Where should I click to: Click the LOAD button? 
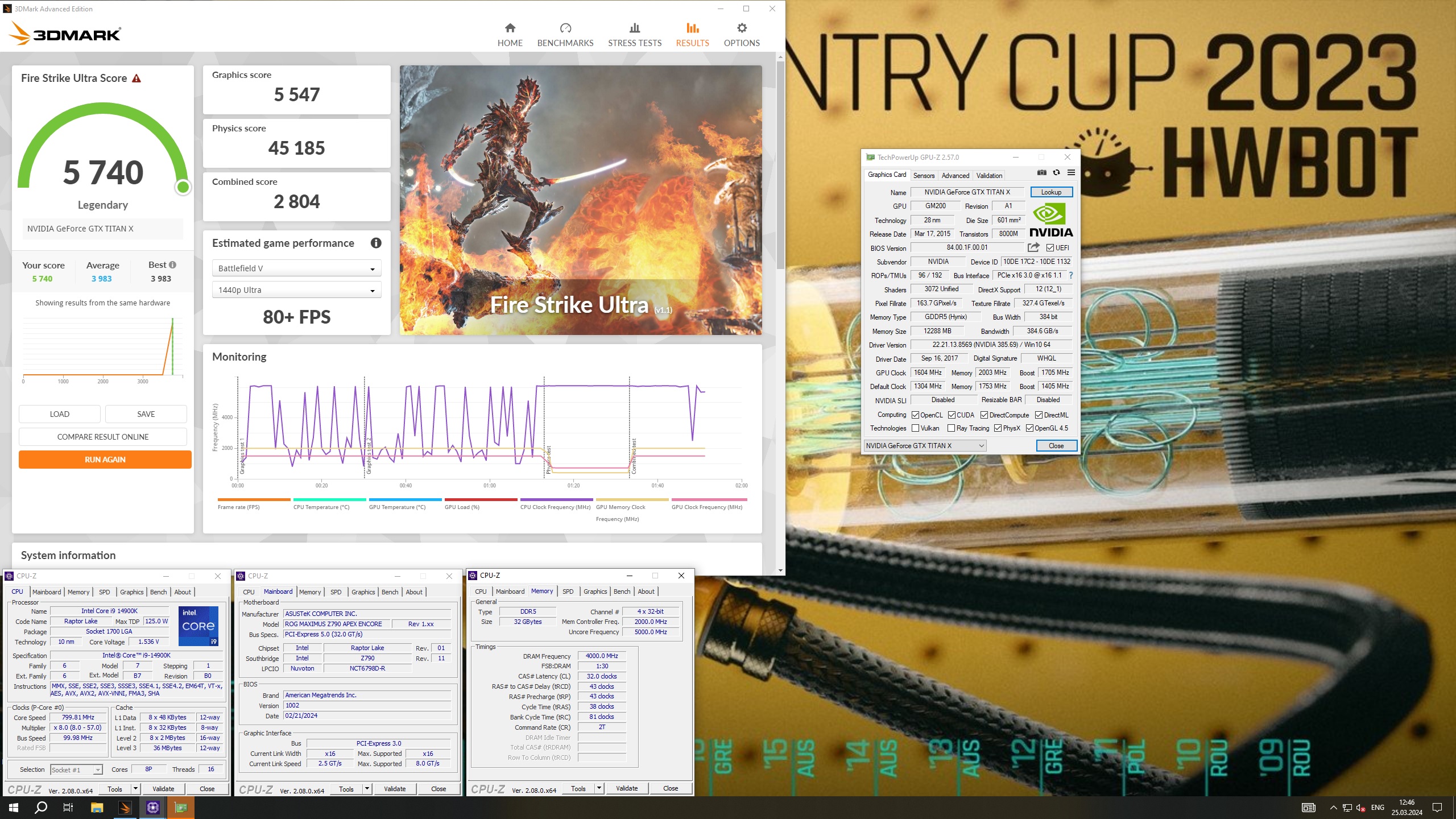click(x=60, y=414)
